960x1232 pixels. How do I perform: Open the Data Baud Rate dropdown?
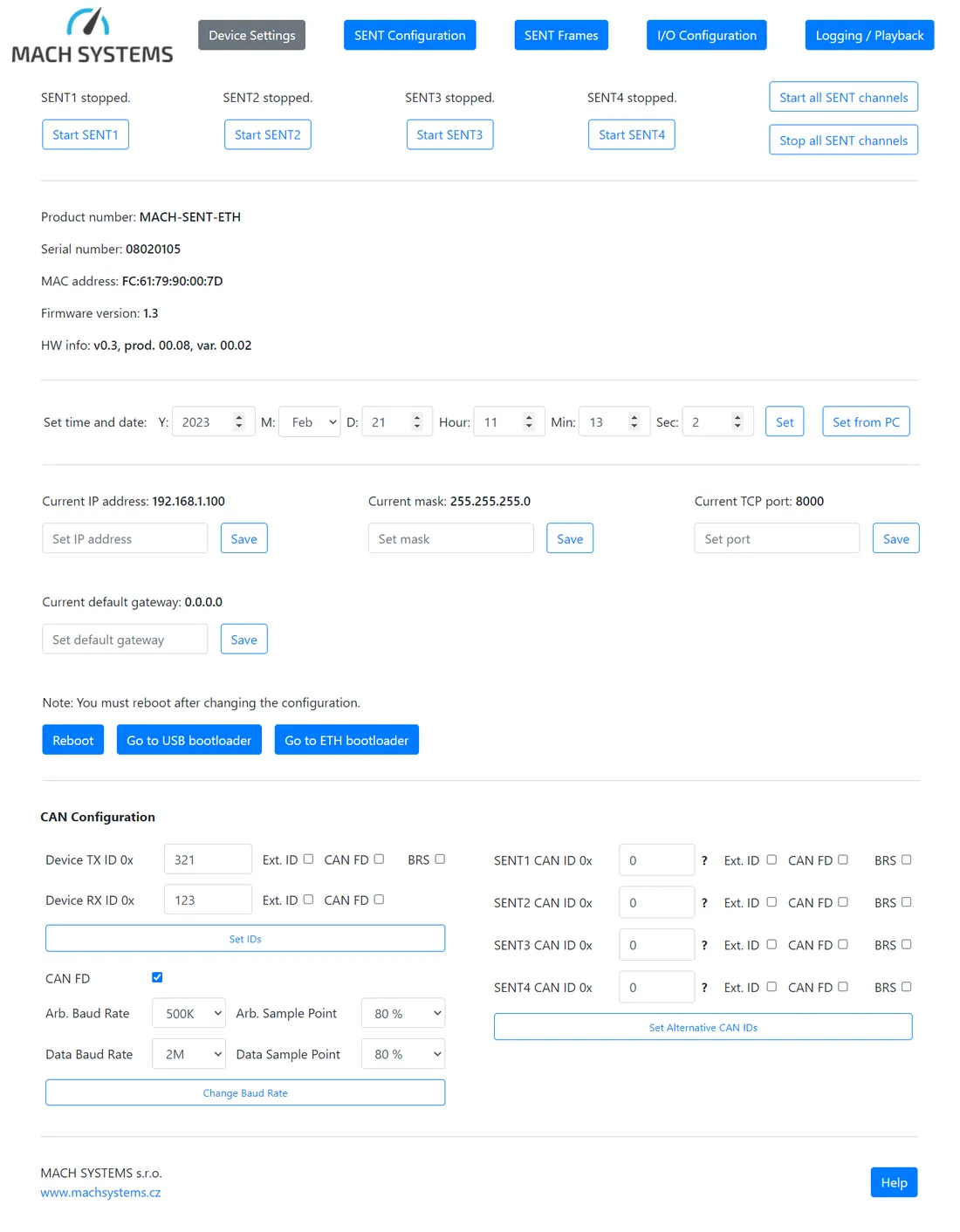point(189,1054)
